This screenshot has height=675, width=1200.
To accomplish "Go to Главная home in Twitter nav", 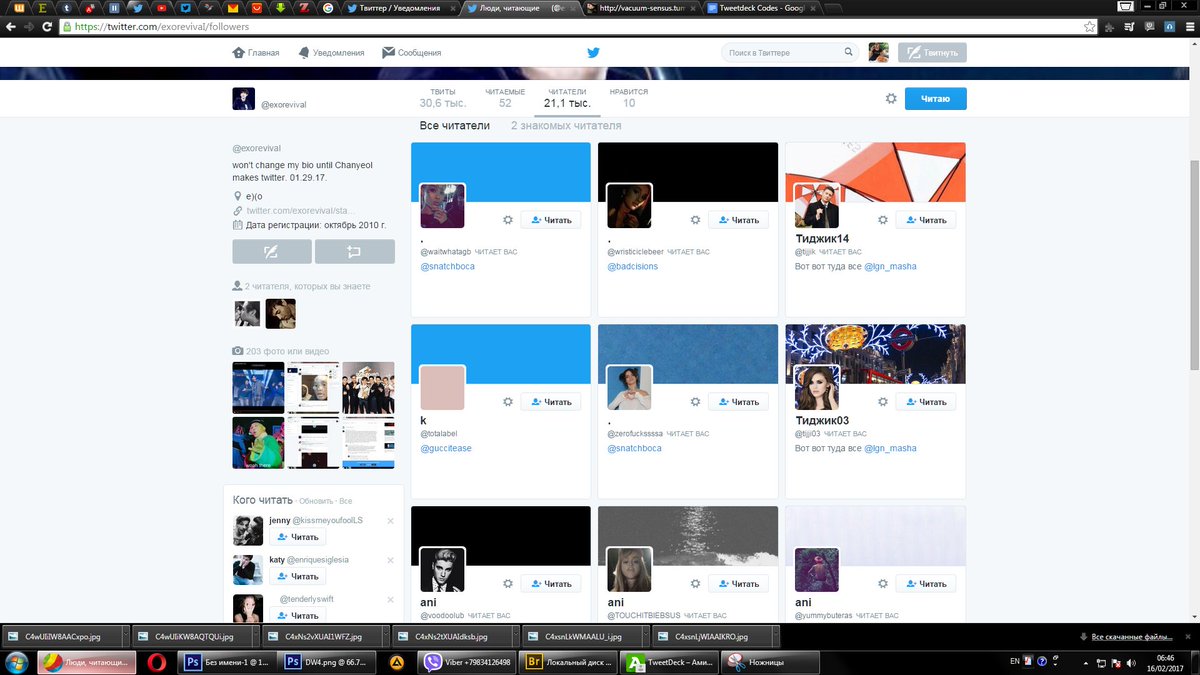I will coord(256,53).
